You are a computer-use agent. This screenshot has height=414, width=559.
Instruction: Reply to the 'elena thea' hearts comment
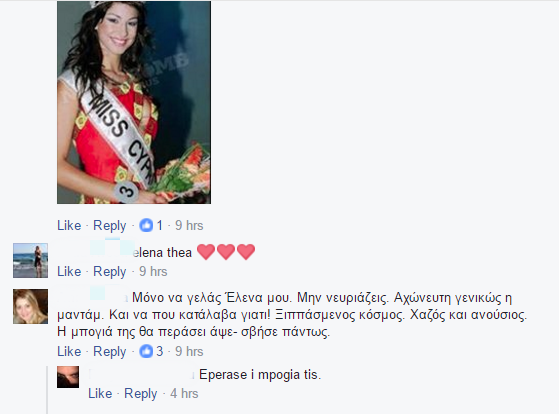110,272
